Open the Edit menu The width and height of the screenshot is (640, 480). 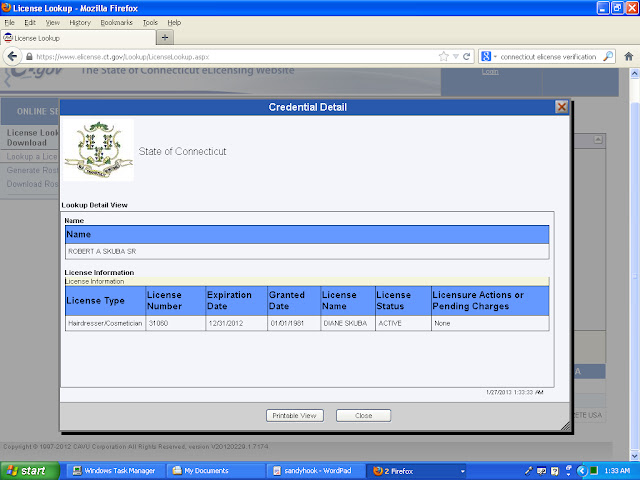click(30, 22)
